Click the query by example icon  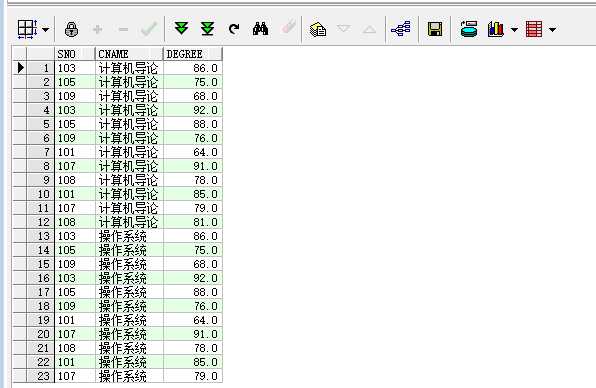pos(318,29)
